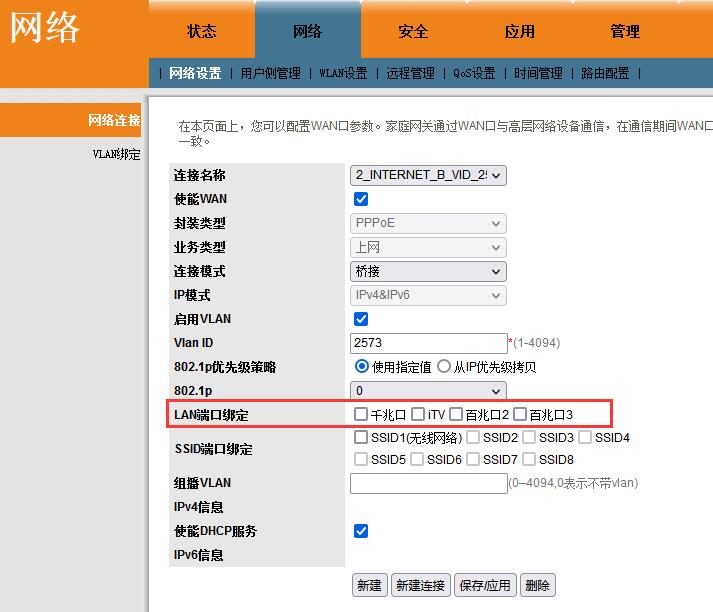Check the 千兆口 LAN port checkbox
Screen dimensions: 713x612
361,414
